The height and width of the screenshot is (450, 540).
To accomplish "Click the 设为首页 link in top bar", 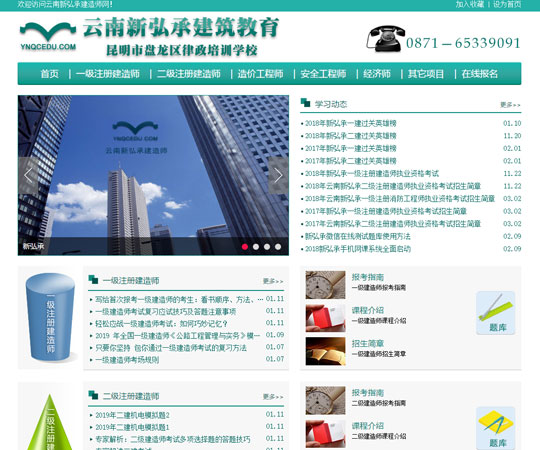I will pos(507,4).
